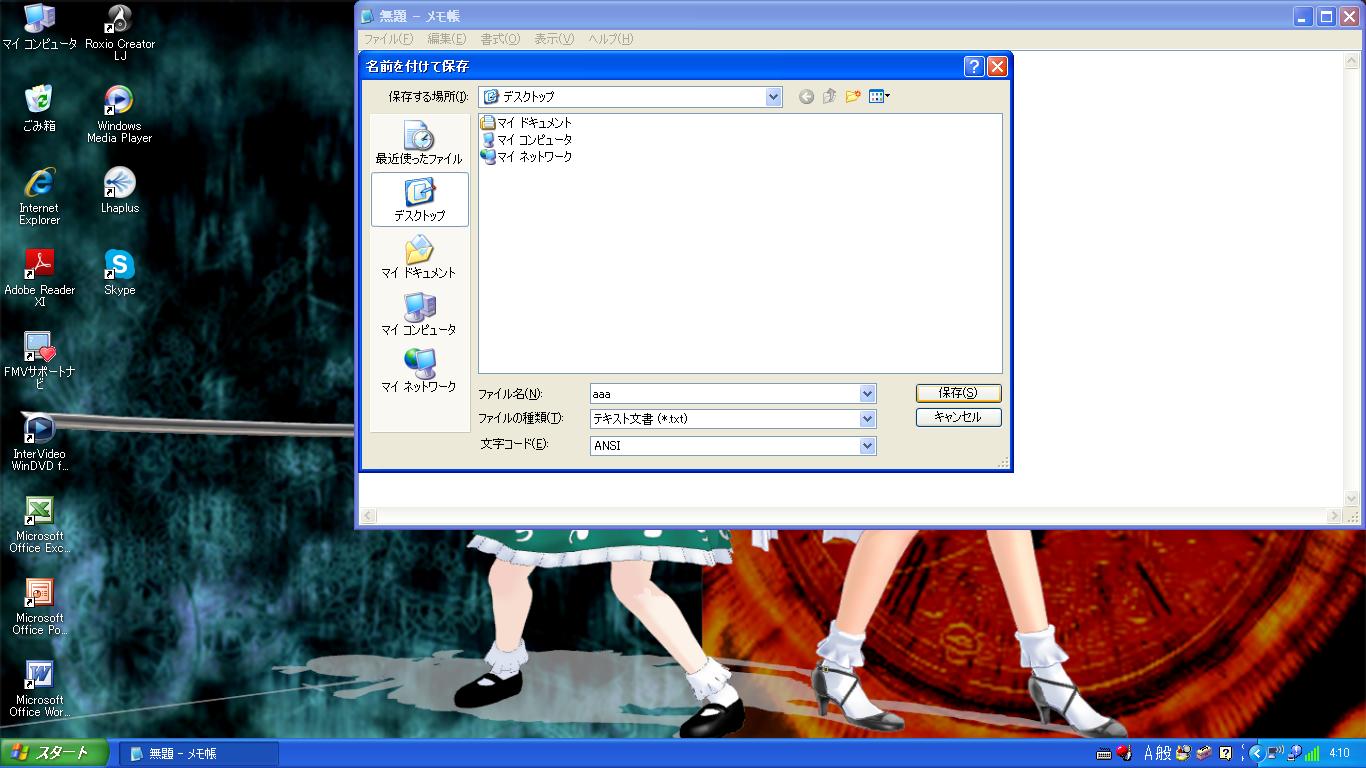Click the キャンセル cancel button

[x=958, y=417]
